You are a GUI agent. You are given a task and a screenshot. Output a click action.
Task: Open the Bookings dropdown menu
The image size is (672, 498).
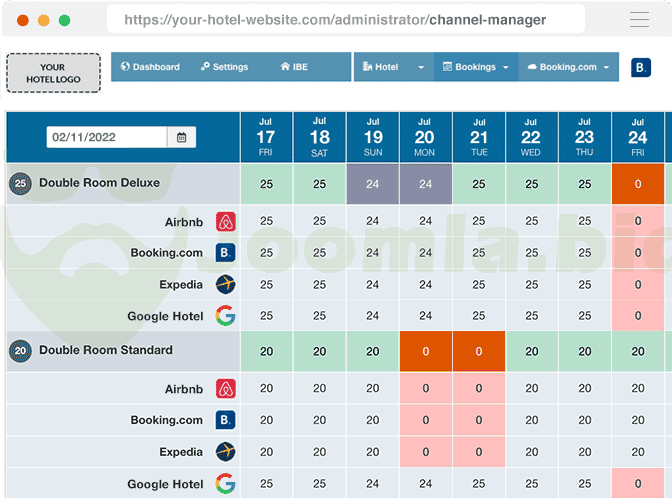pyautogui.click(x=476, y=67)
